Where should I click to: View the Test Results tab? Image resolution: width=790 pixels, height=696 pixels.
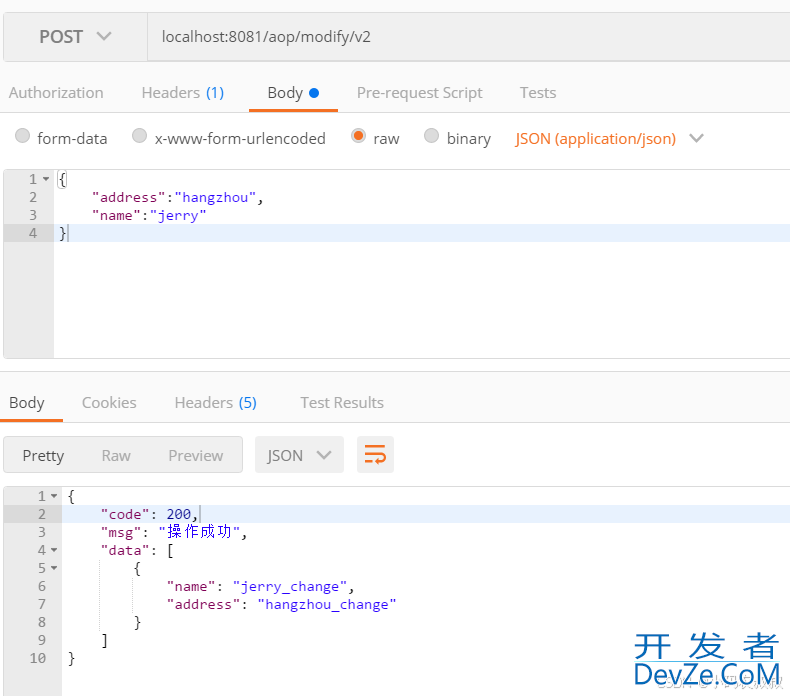(x=342, y=403)
